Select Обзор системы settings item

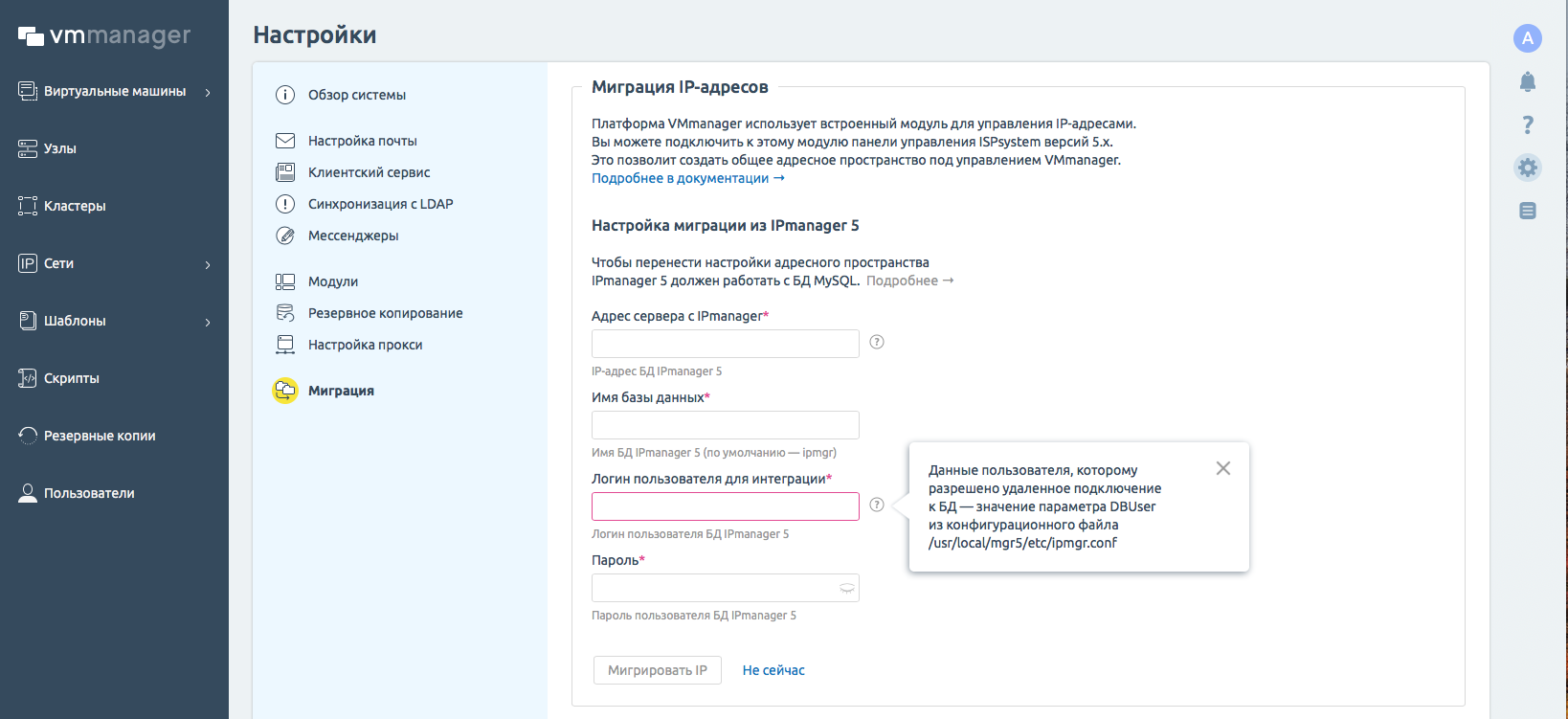point(357,95)
